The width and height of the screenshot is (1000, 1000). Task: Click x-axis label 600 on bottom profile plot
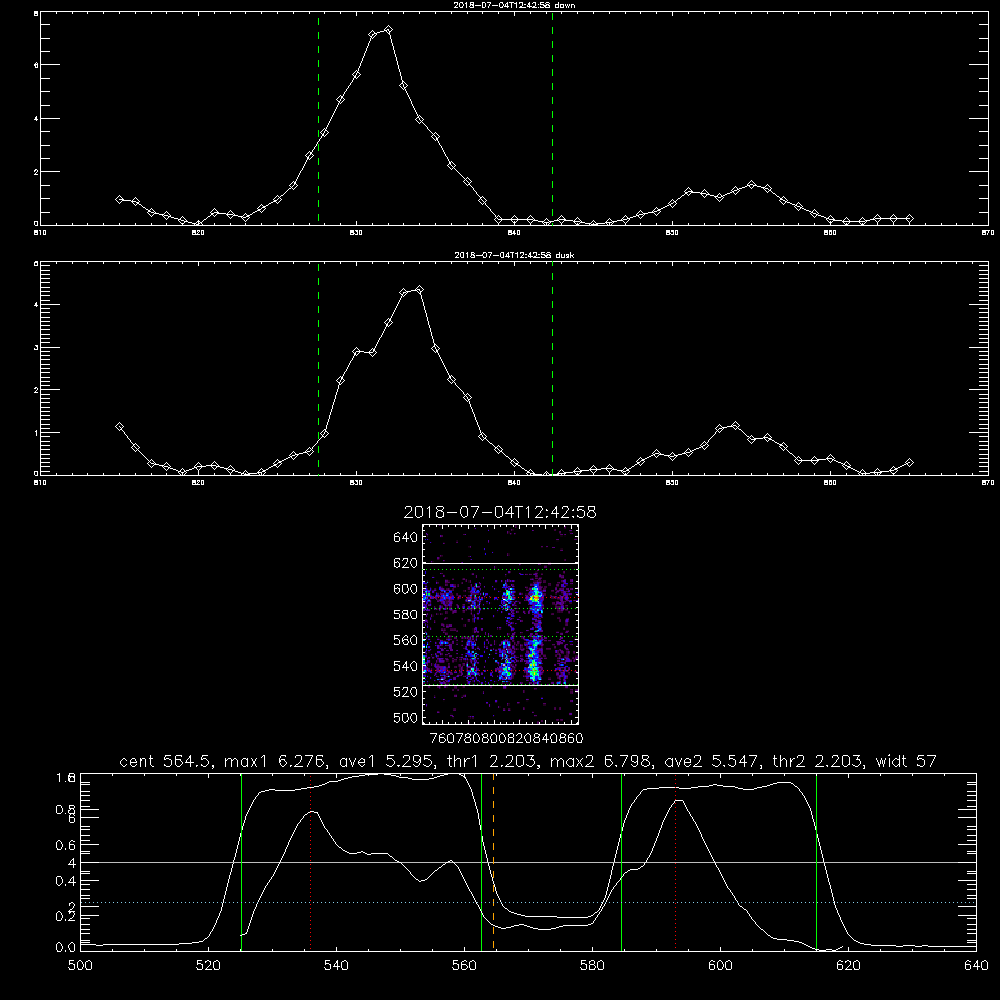pyautogui.click(x=721, y=966)
